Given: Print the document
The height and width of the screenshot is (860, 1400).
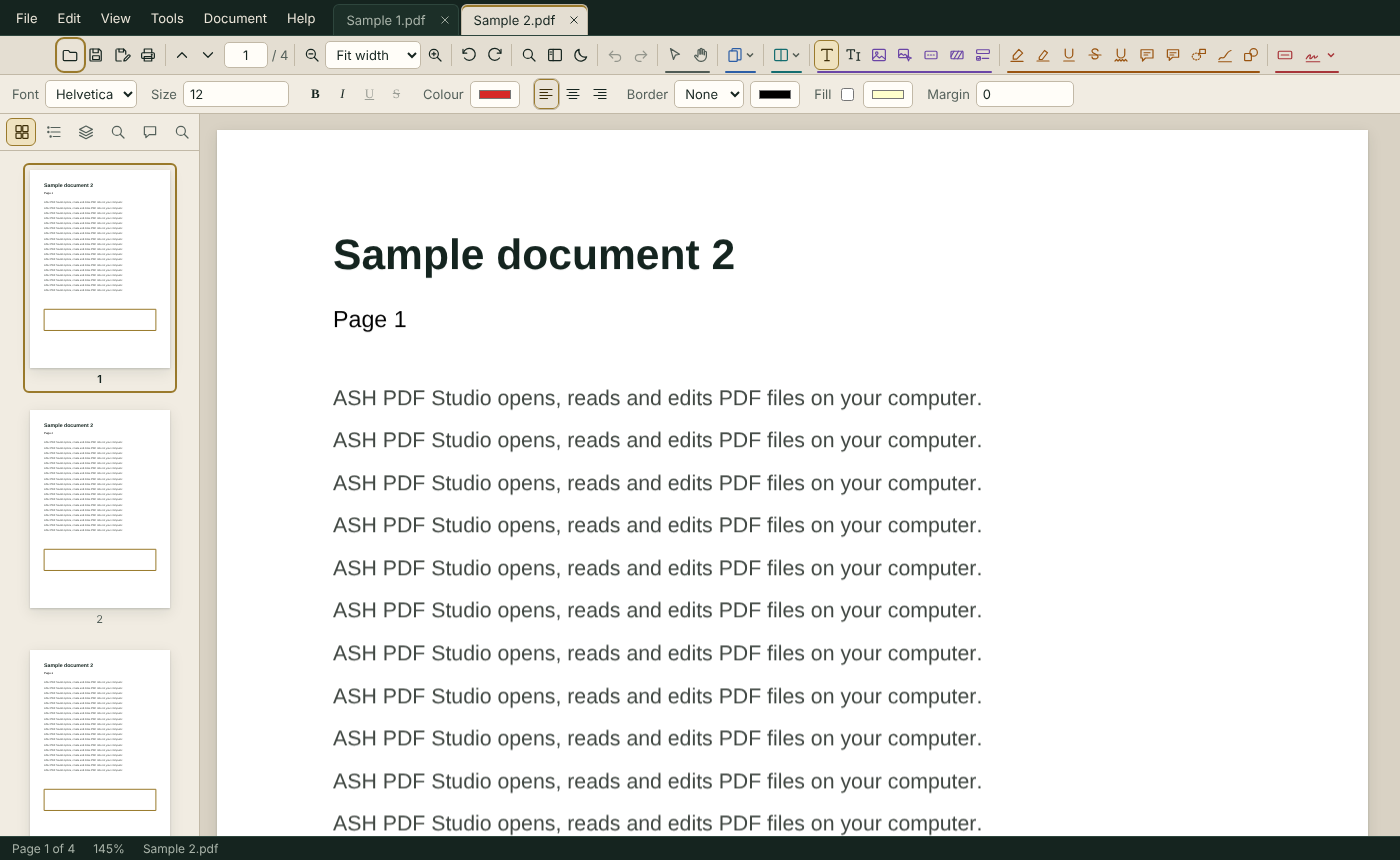Looking at the screenshot, I should pos(148,55).
